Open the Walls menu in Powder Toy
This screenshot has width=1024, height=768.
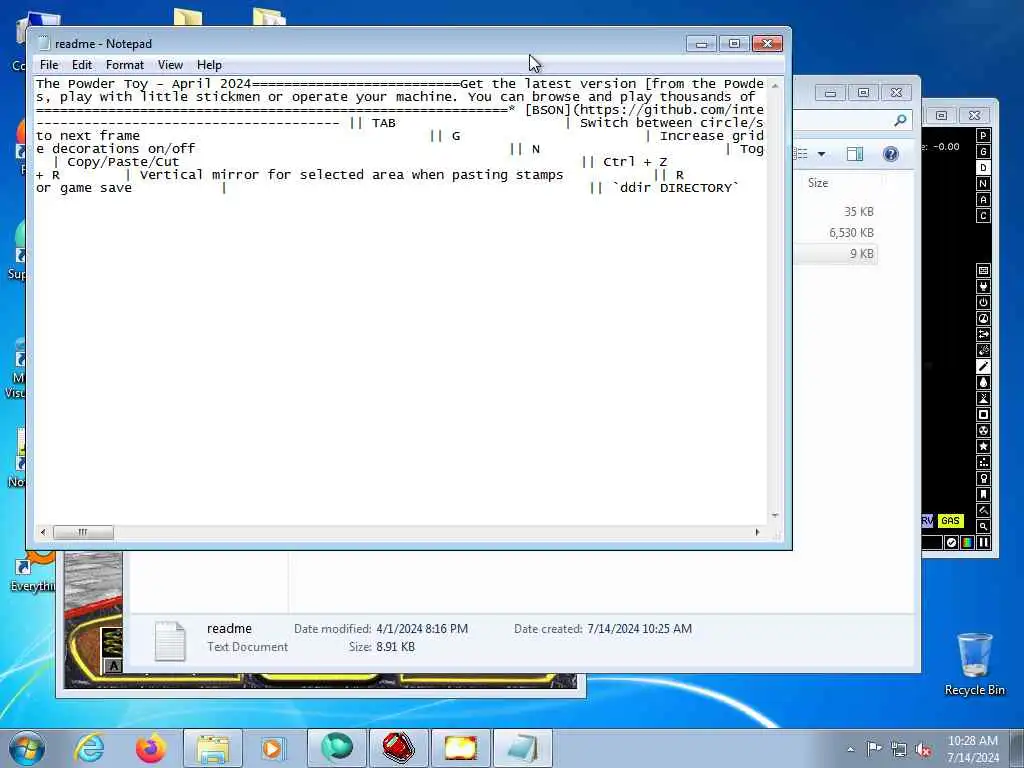pyautogui.click(x=983, y=270)
